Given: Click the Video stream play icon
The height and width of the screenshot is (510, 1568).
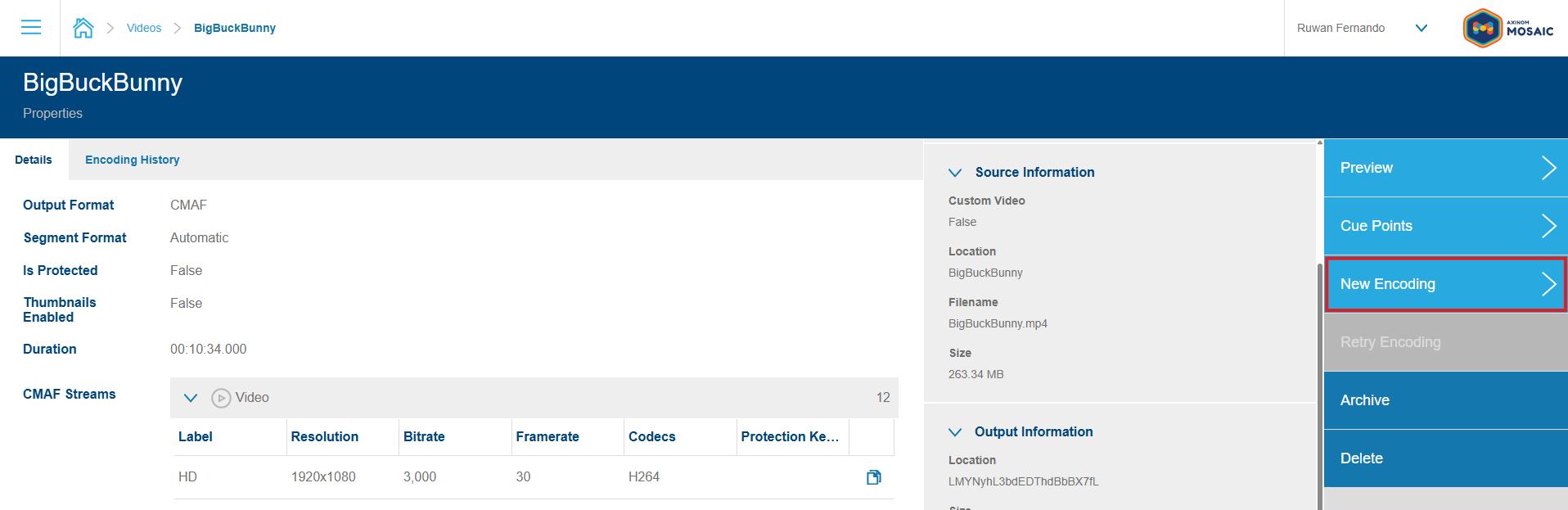Looking at the screenshot, I should (x=221, y=398).
